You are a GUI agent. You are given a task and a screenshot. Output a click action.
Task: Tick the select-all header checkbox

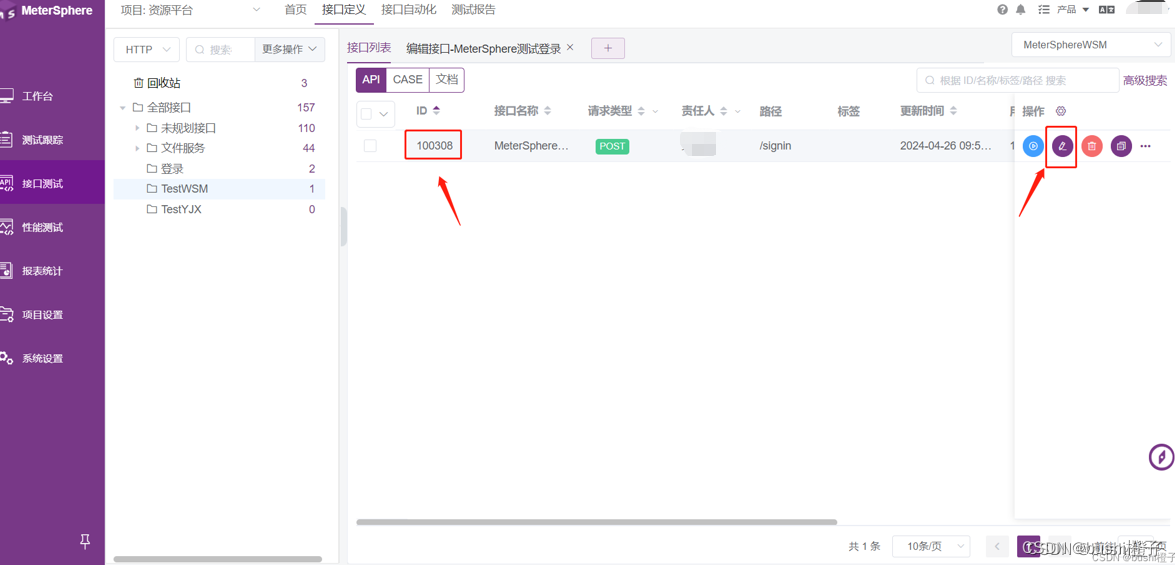click(366, 114)
